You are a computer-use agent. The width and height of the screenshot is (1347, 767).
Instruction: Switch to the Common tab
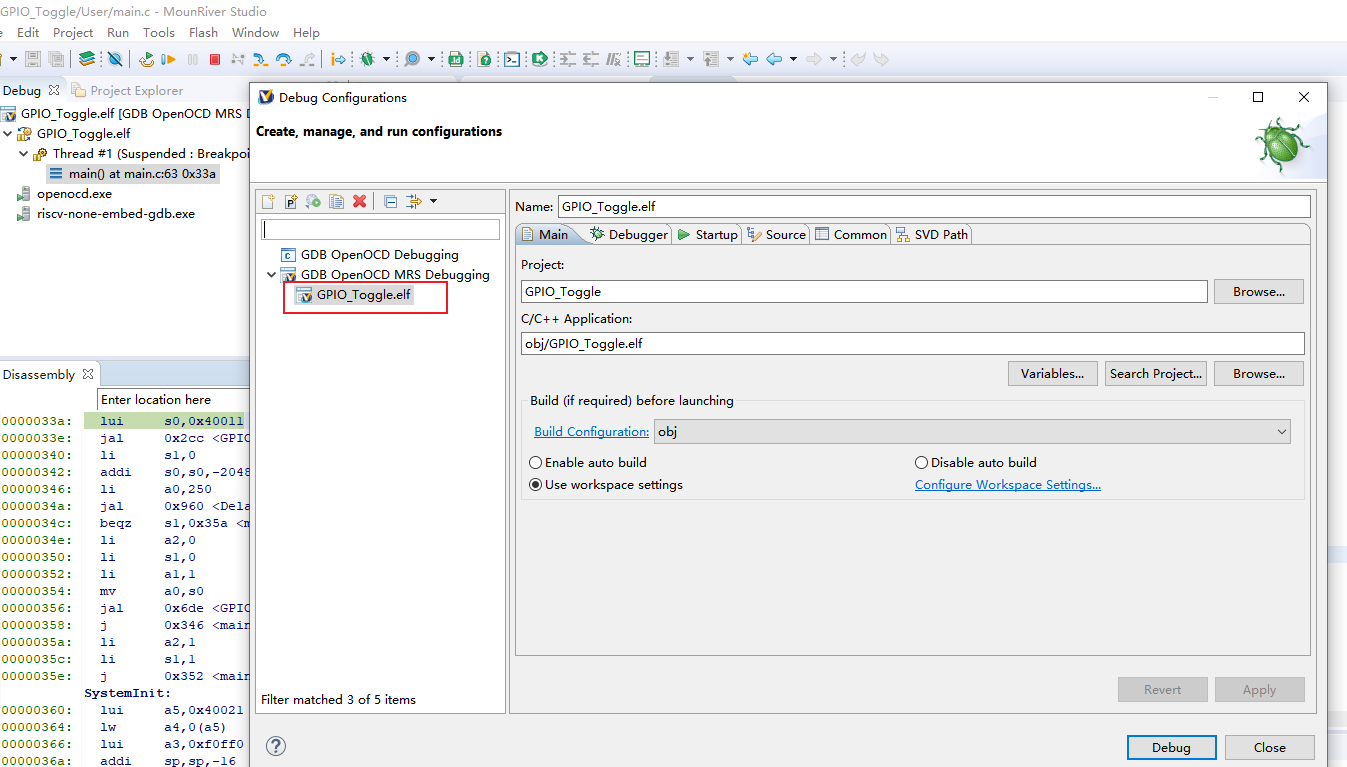click(x=851, y=234)
